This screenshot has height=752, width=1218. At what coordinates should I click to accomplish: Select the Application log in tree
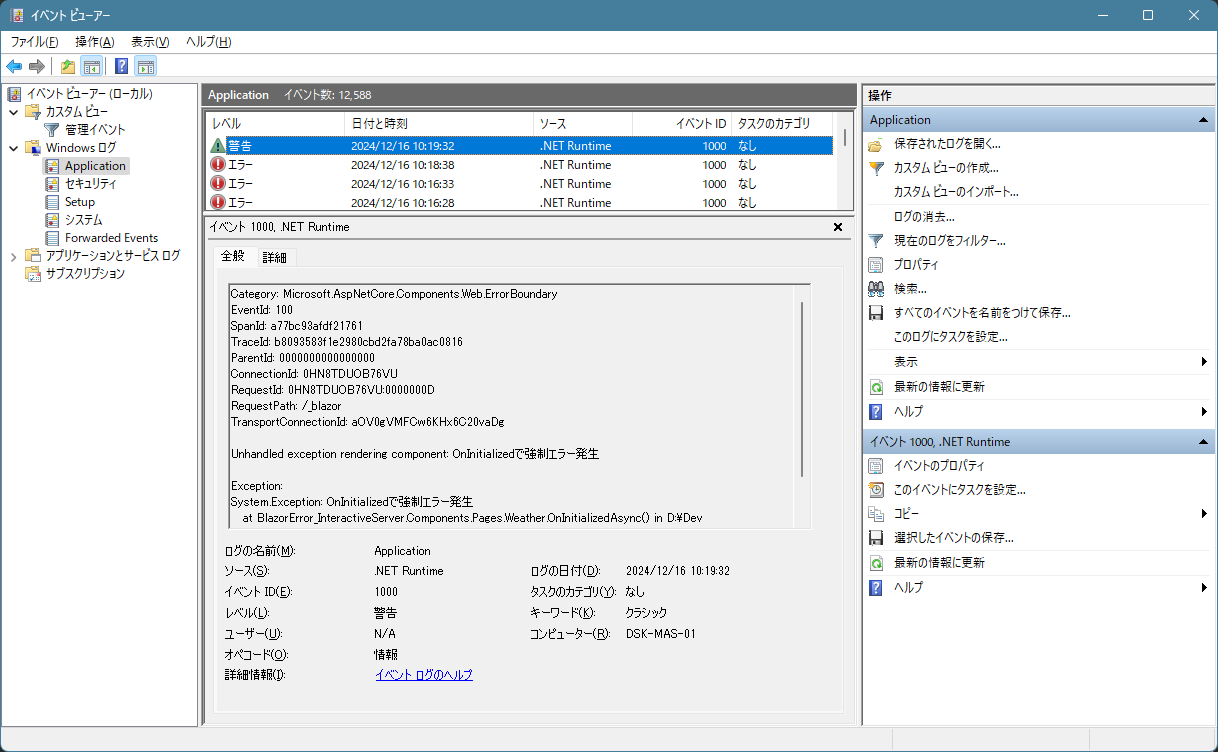tap(96, 166)
